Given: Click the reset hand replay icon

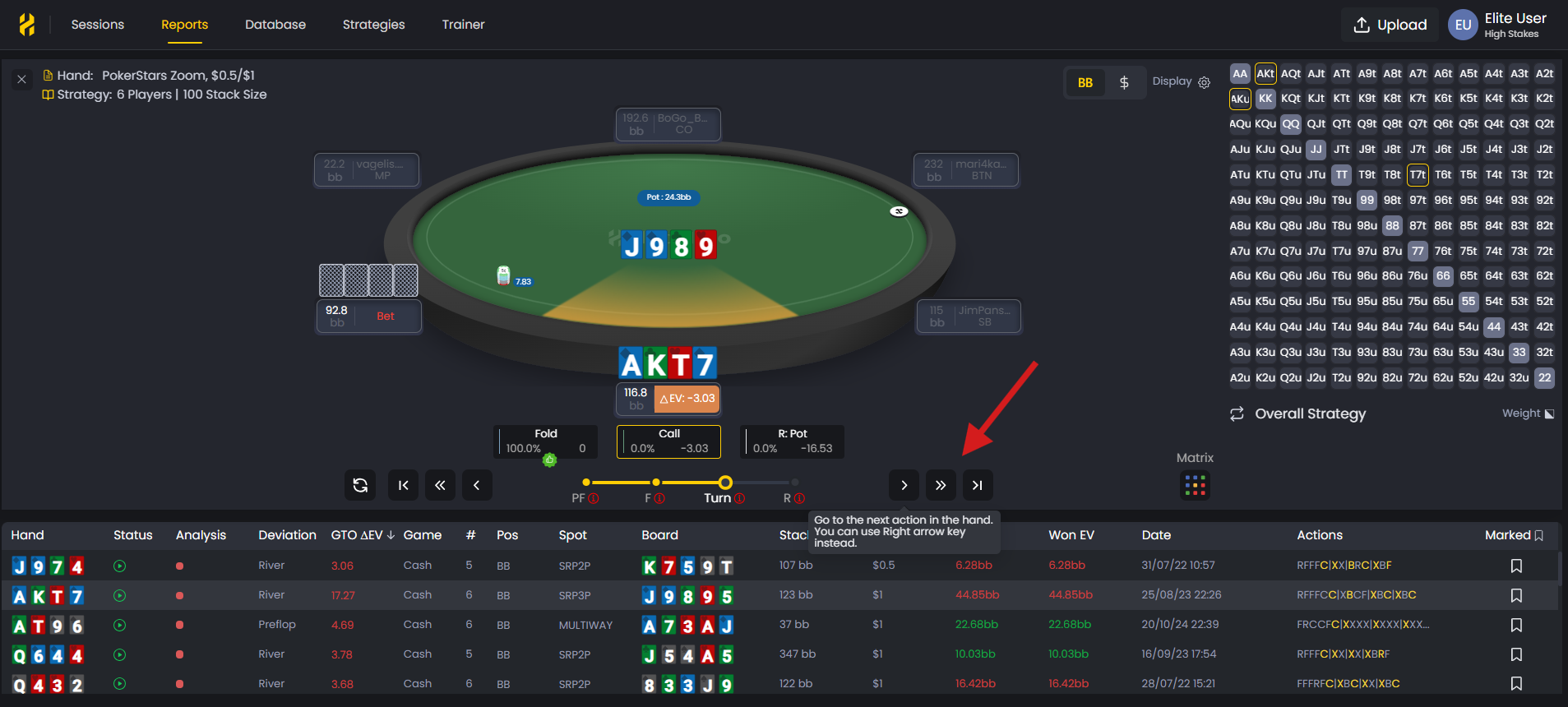Looking at the screenshot, I should click(360, 485).
